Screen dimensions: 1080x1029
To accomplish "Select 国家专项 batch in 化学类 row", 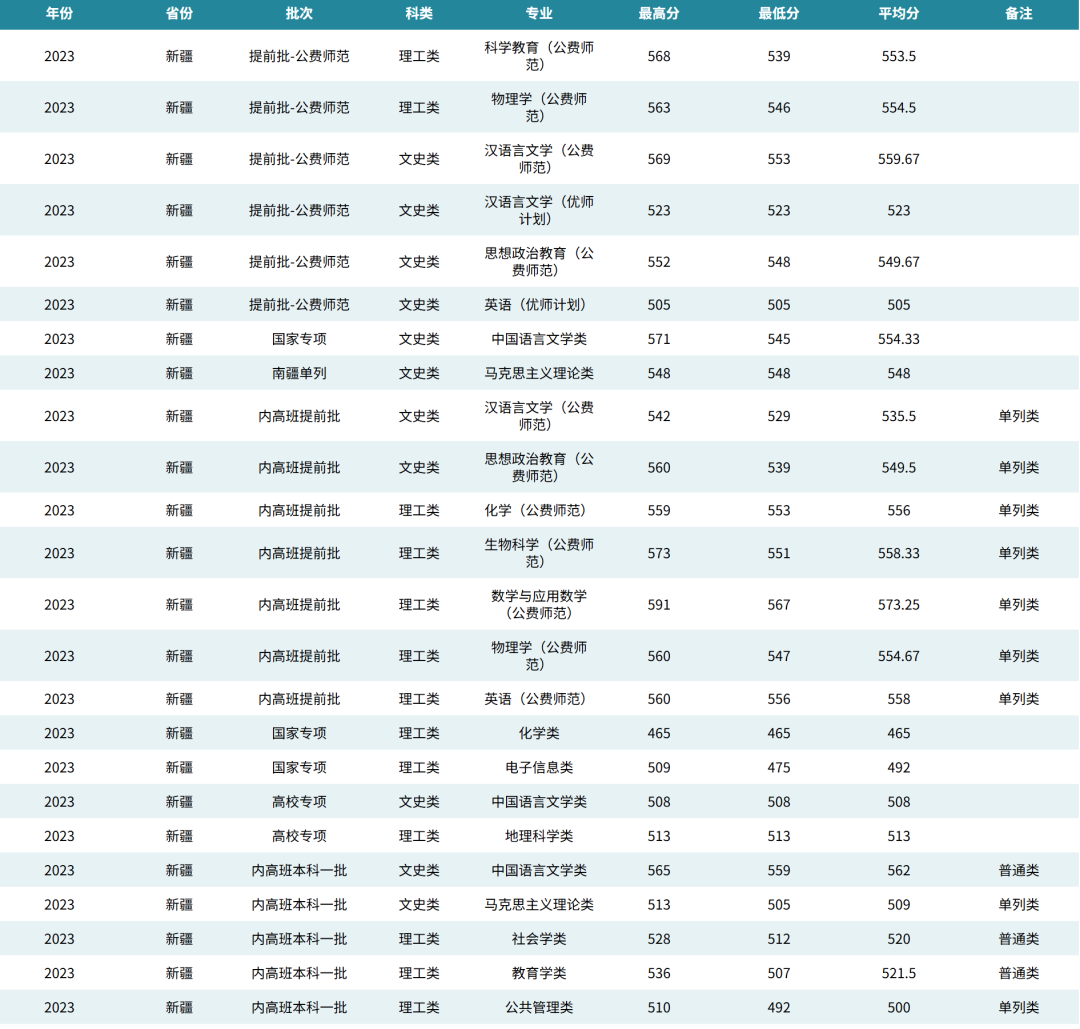I will click(x=299, y=733).
